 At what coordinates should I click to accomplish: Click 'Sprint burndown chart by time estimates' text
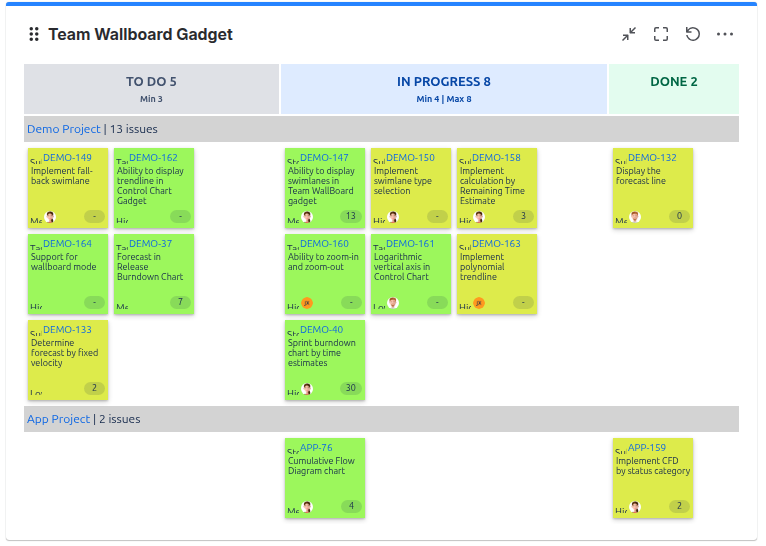(321, 353)
